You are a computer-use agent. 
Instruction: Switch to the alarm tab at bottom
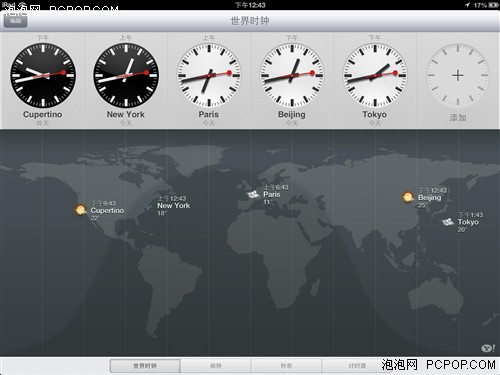click(x=216, y=366)
